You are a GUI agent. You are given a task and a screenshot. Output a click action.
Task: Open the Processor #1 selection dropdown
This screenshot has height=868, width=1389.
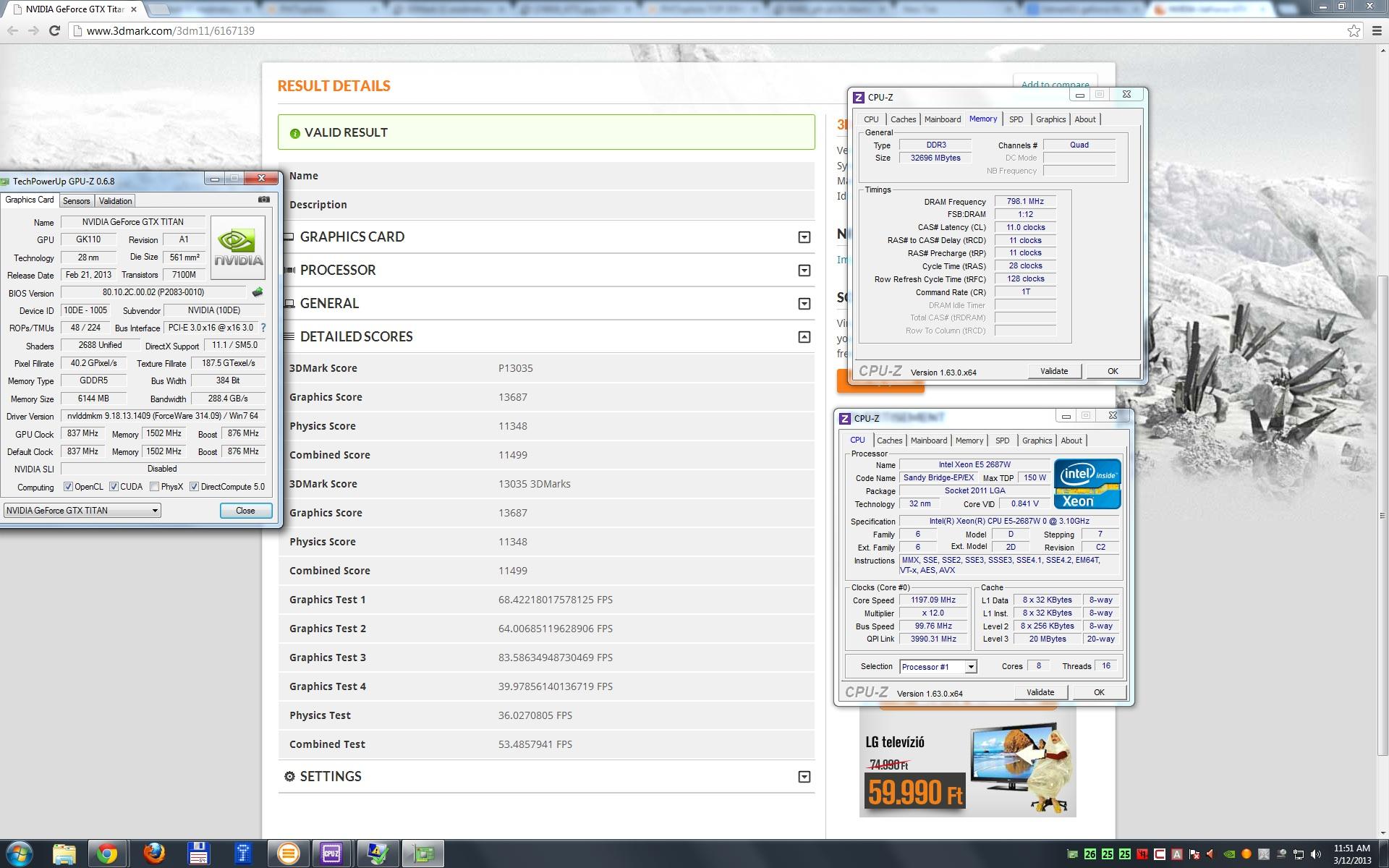pyautogui.click(x=971, y=667)
